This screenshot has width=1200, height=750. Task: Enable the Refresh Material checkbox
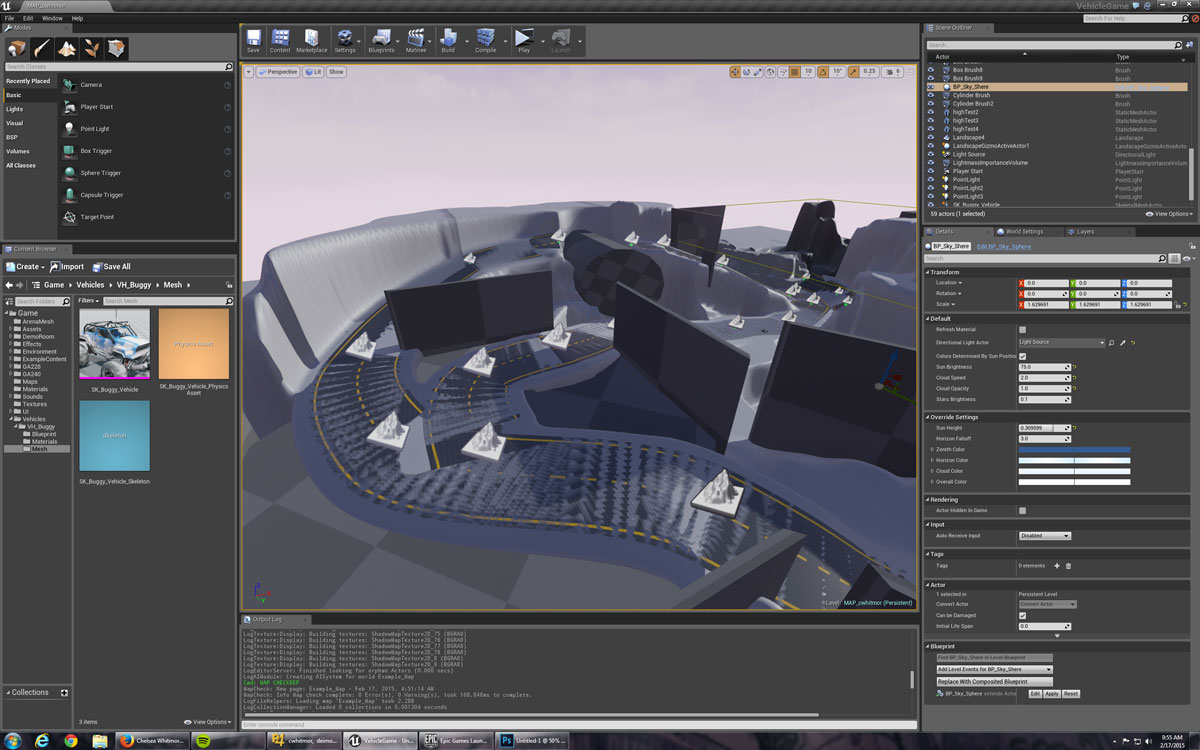pyautogui.click(x=1022, y=329)
